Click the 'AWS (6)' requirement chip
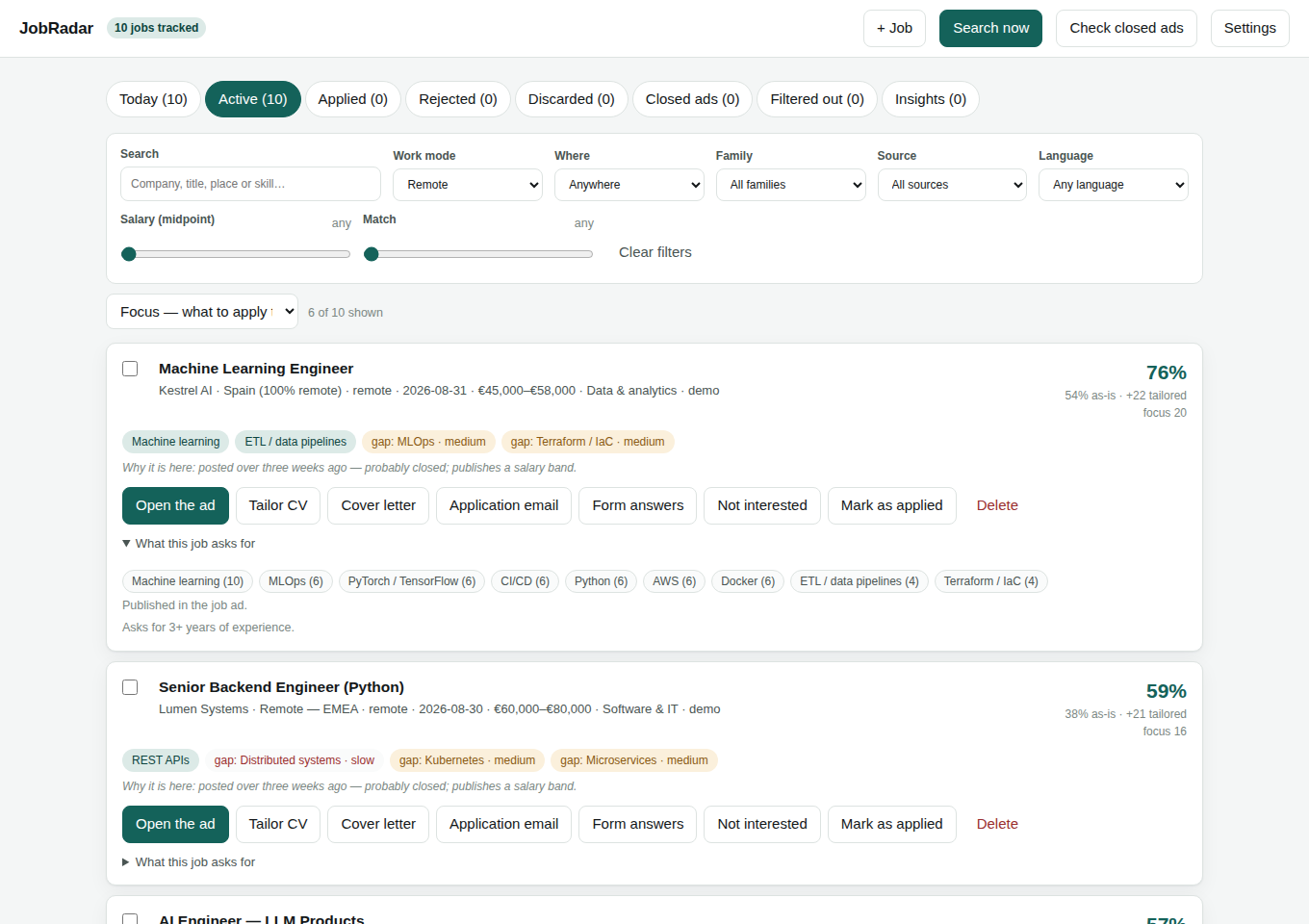This screenshot has height=924, width=1309. pyautogui.click(x=674, y=581)
